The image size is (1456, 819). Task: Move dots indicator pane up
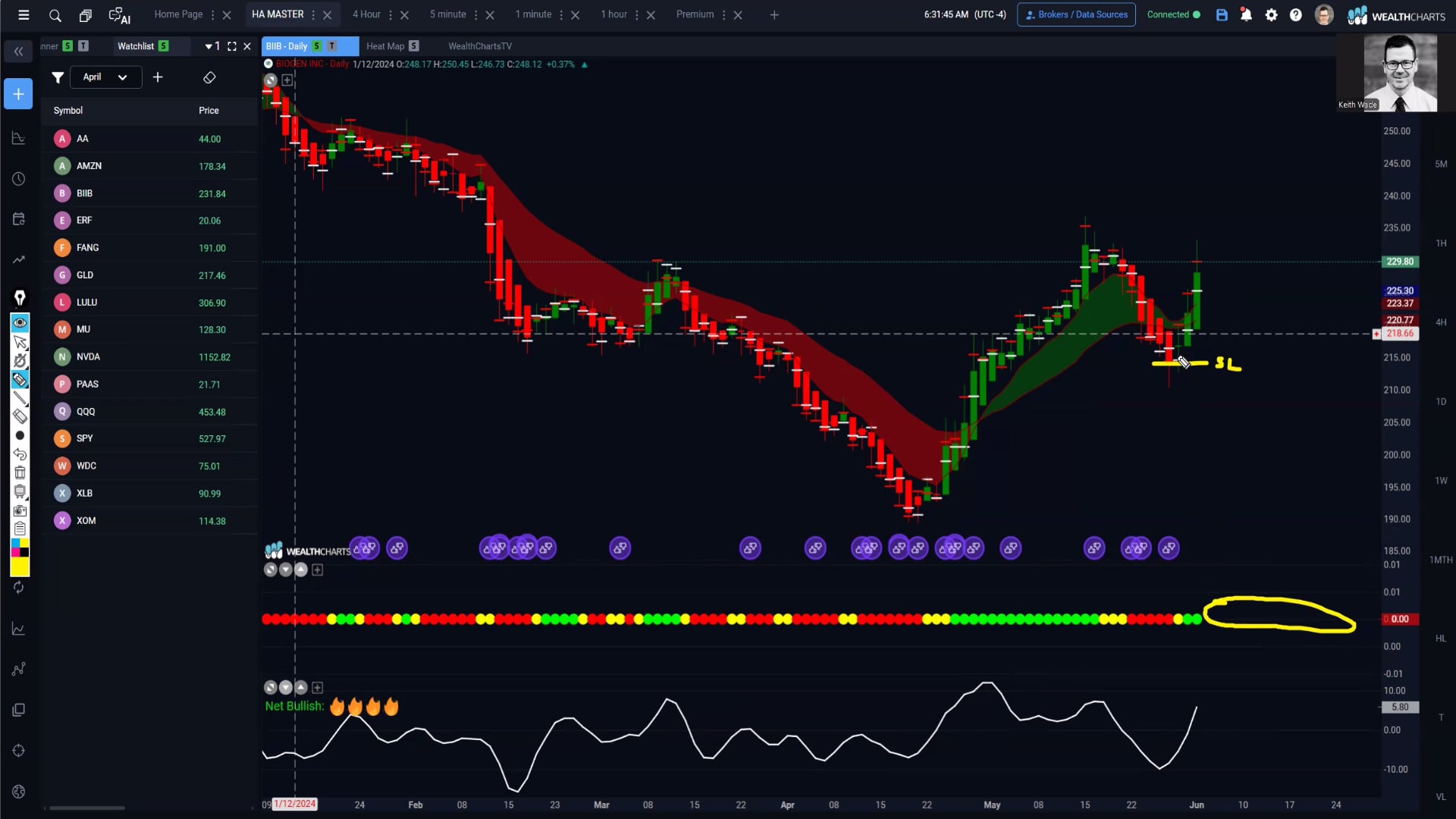coord(301,570)
